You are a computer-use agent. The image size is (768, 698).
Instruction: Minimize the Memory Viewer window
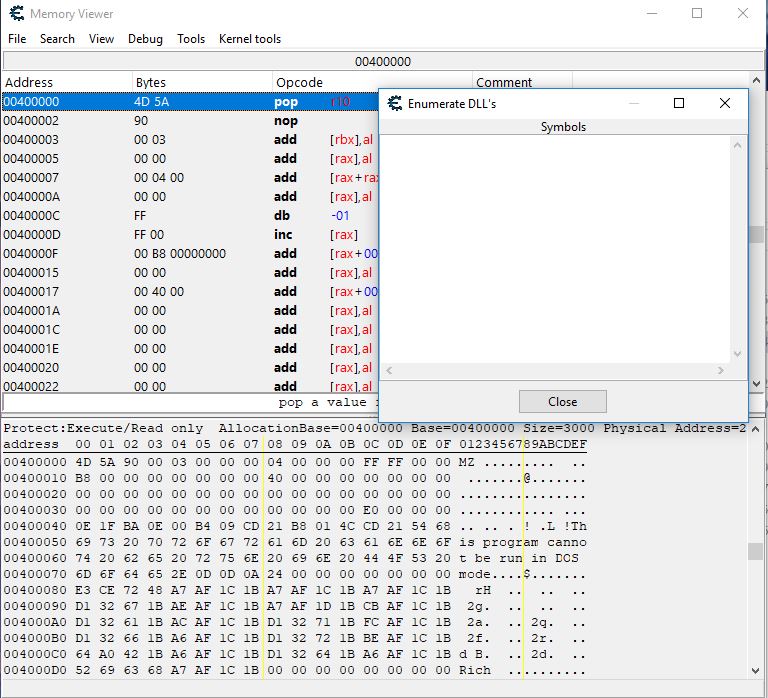[651, 14]
